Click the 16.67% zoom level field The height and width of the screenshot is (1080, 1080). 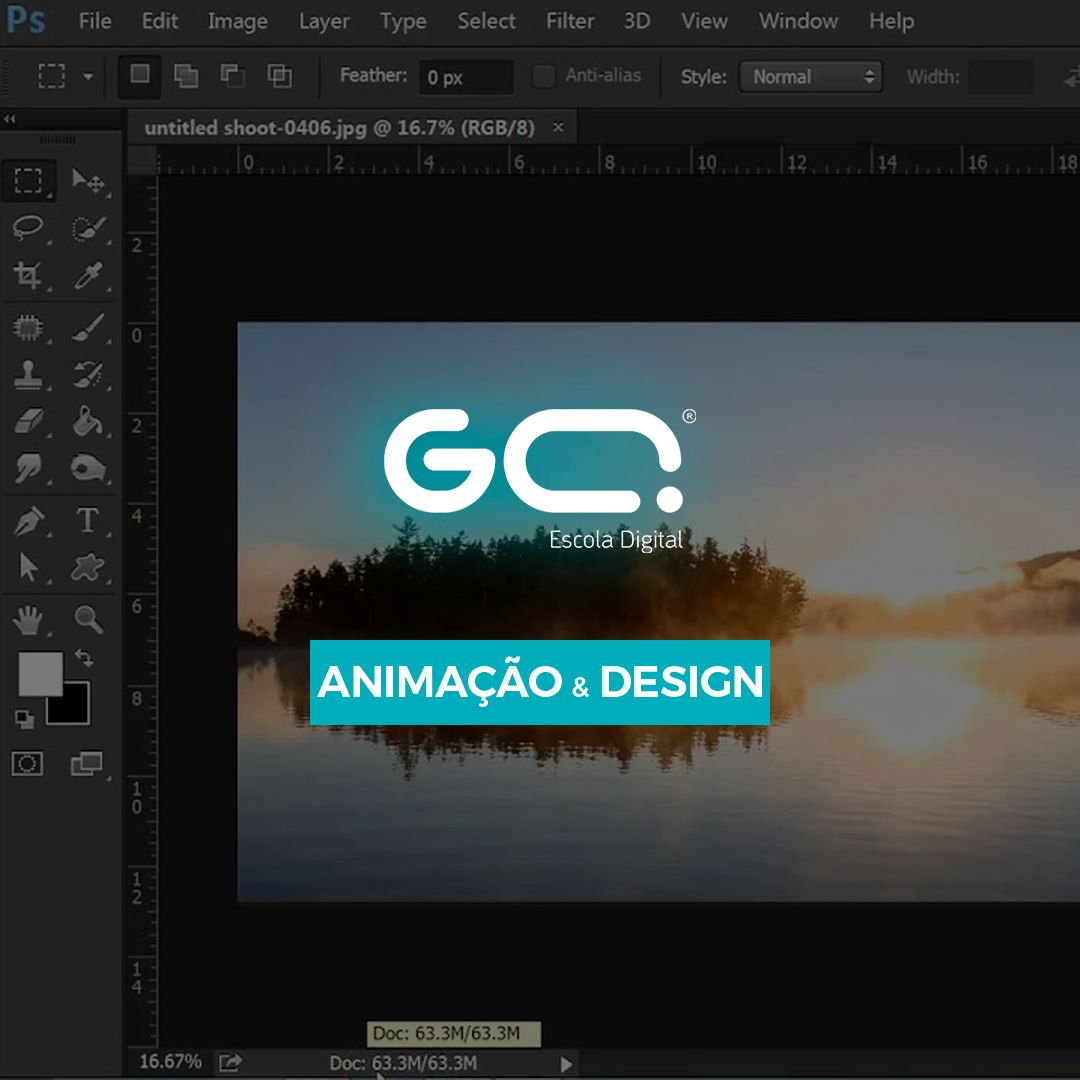point(170,1061)
